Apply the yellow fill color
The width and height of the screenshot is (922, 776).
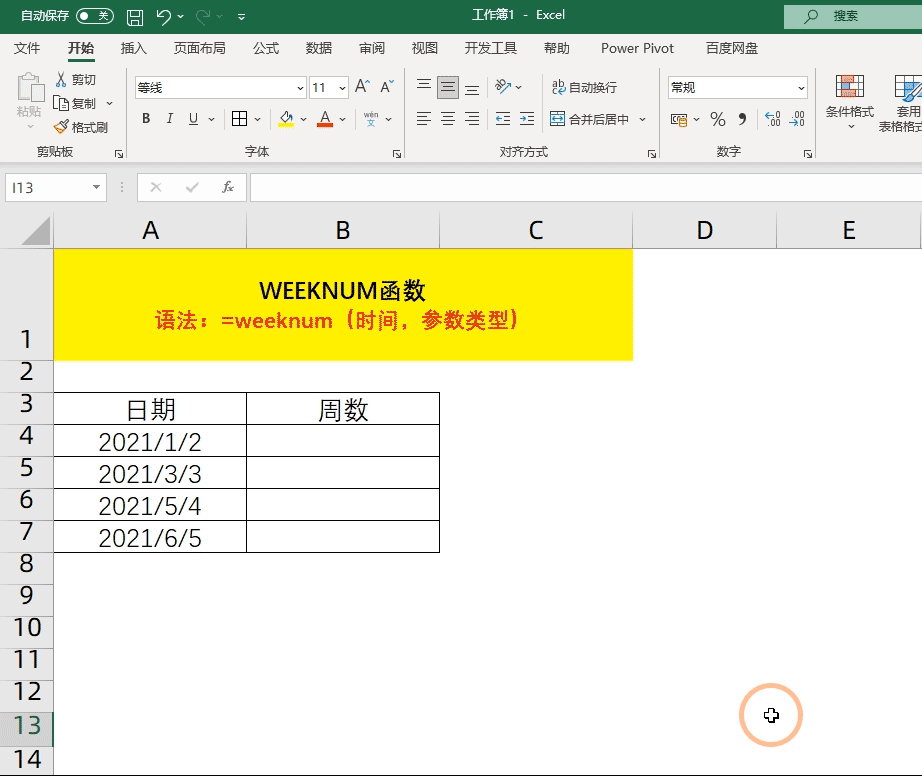coord(286,119)
